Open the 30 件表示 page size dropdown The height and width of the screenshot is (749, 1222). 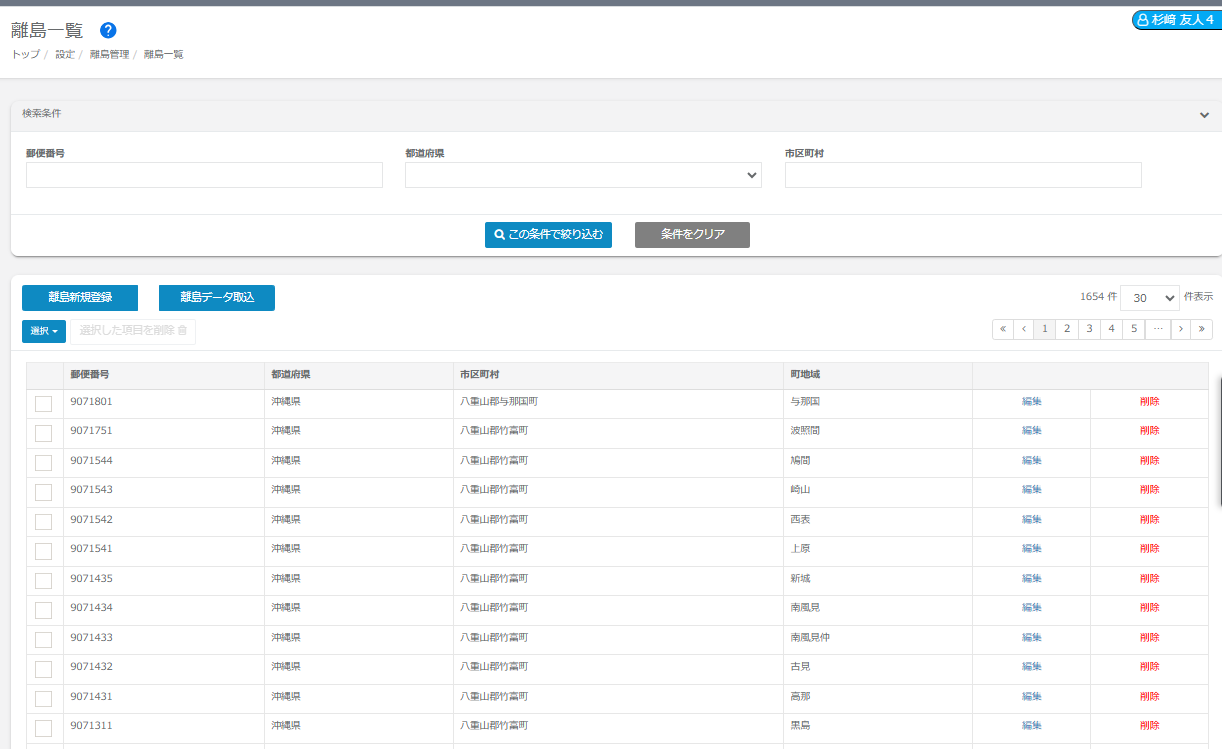pyautogui.click(x=1149, y=298)
